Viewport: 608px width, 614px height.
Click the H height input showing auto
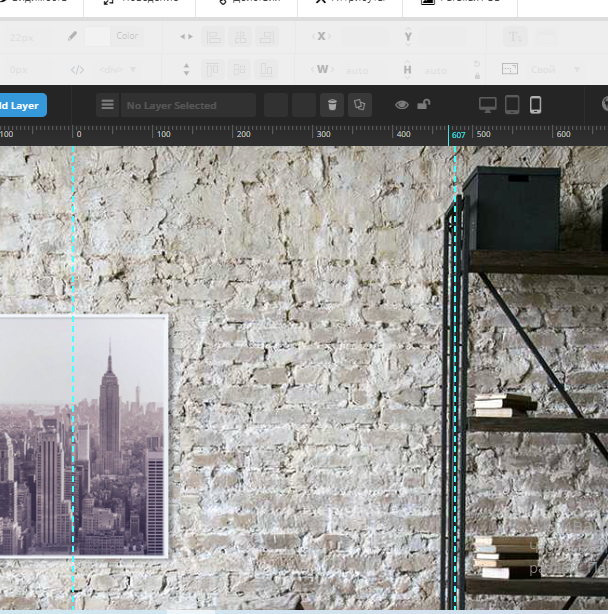pyautogui.click(x=443, y=70)
